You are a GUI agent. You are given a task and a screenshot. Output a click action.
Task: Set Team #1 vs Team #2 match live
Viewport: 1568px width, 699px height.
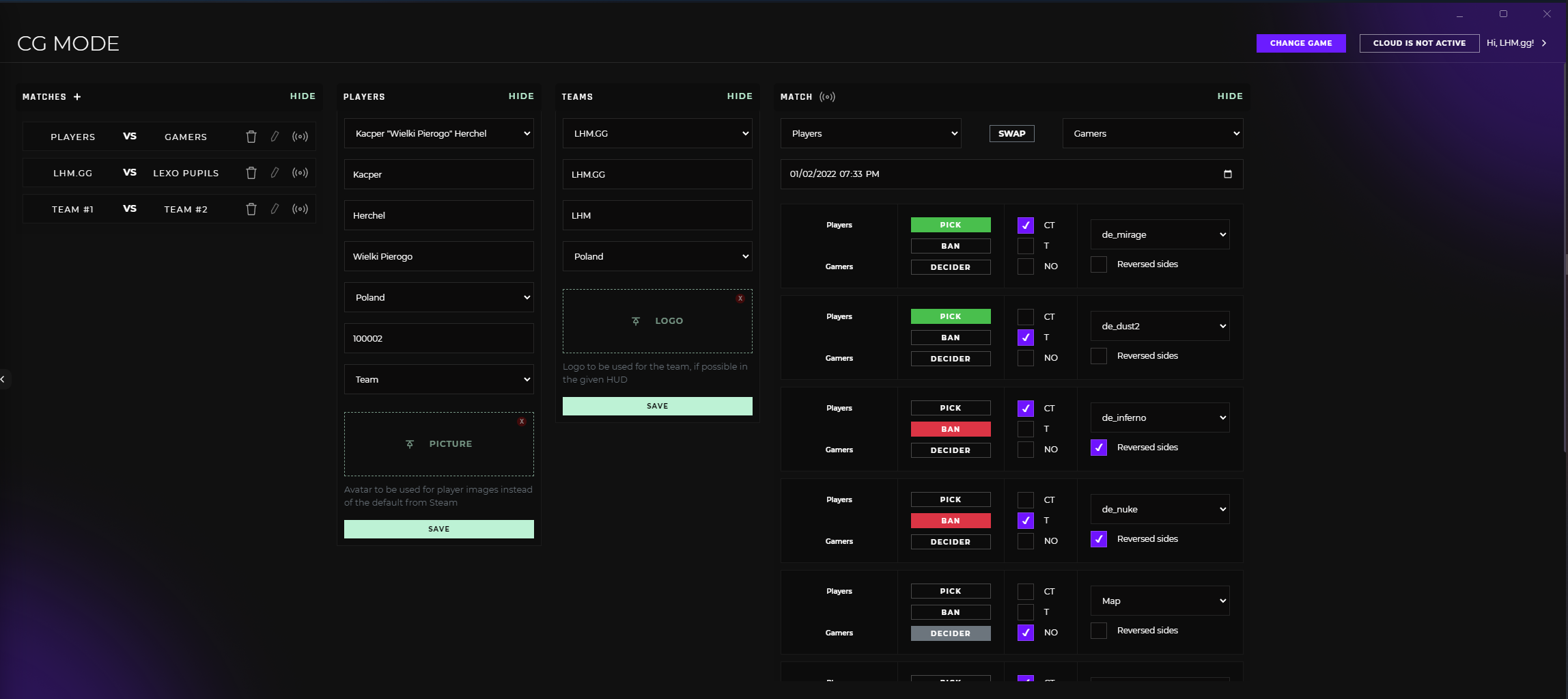point(300,209)
